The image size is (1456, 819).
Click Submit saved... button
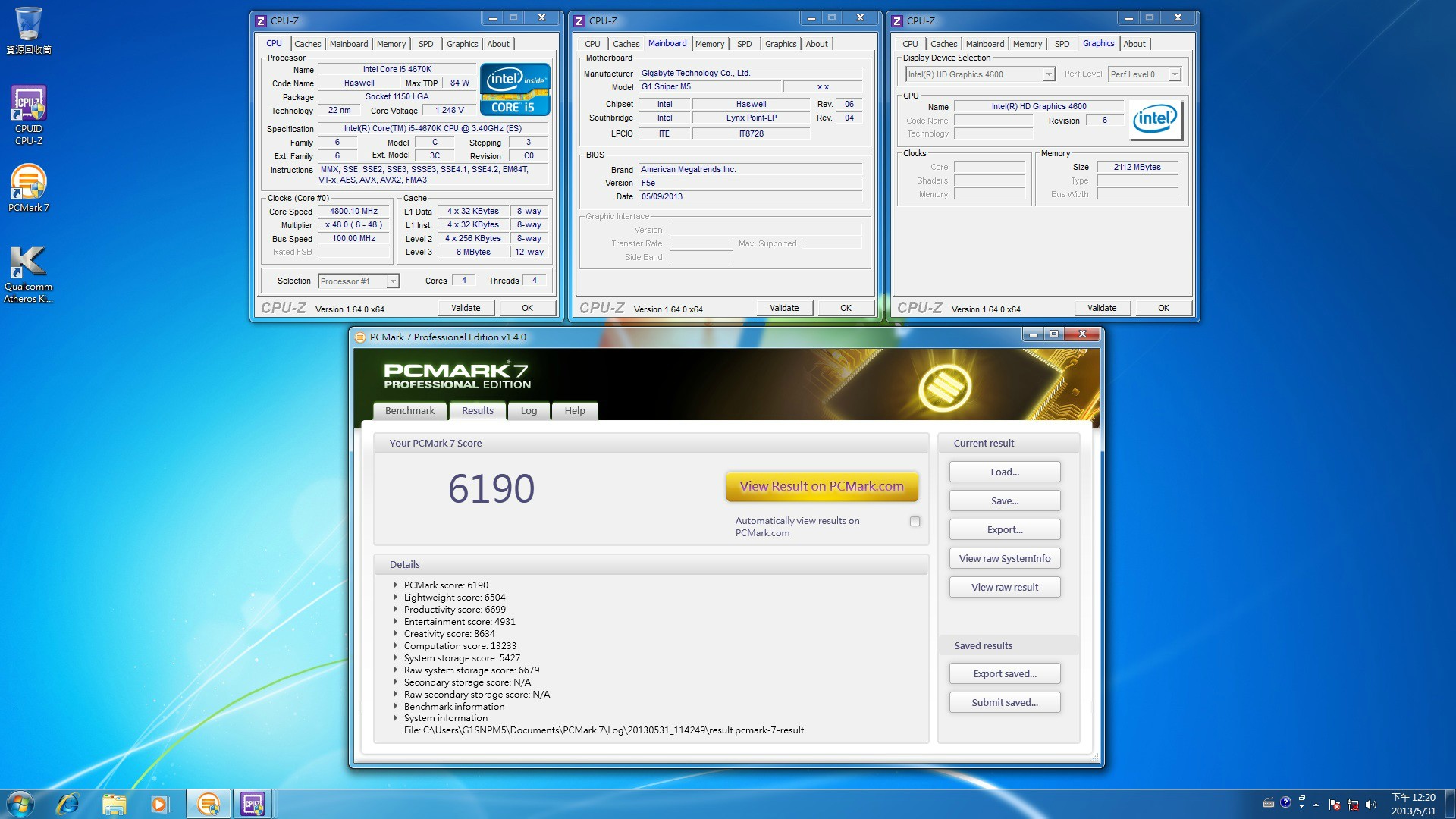click(1005, 702)
